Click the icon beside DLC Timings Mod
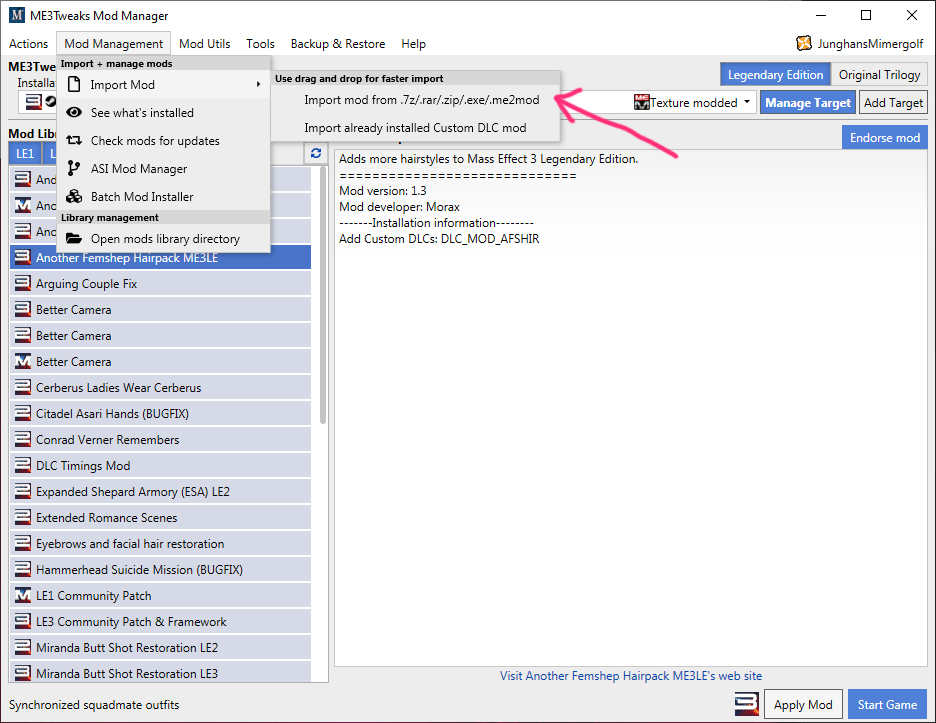 tap(23, 465)
